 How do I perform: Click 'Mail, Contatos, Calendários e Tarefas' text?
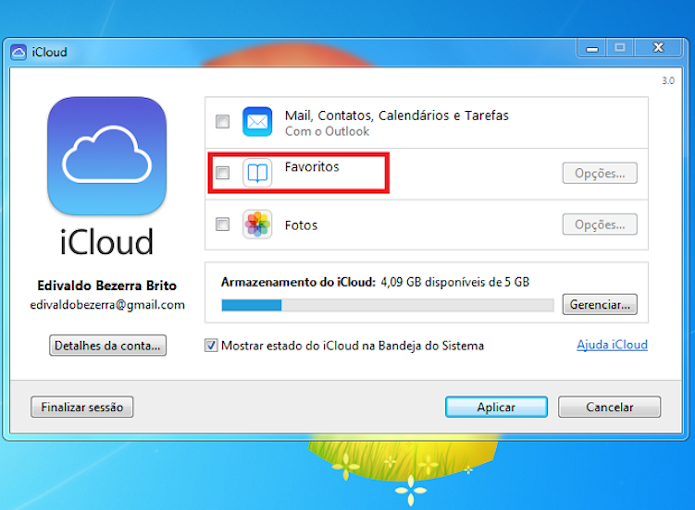397,115
